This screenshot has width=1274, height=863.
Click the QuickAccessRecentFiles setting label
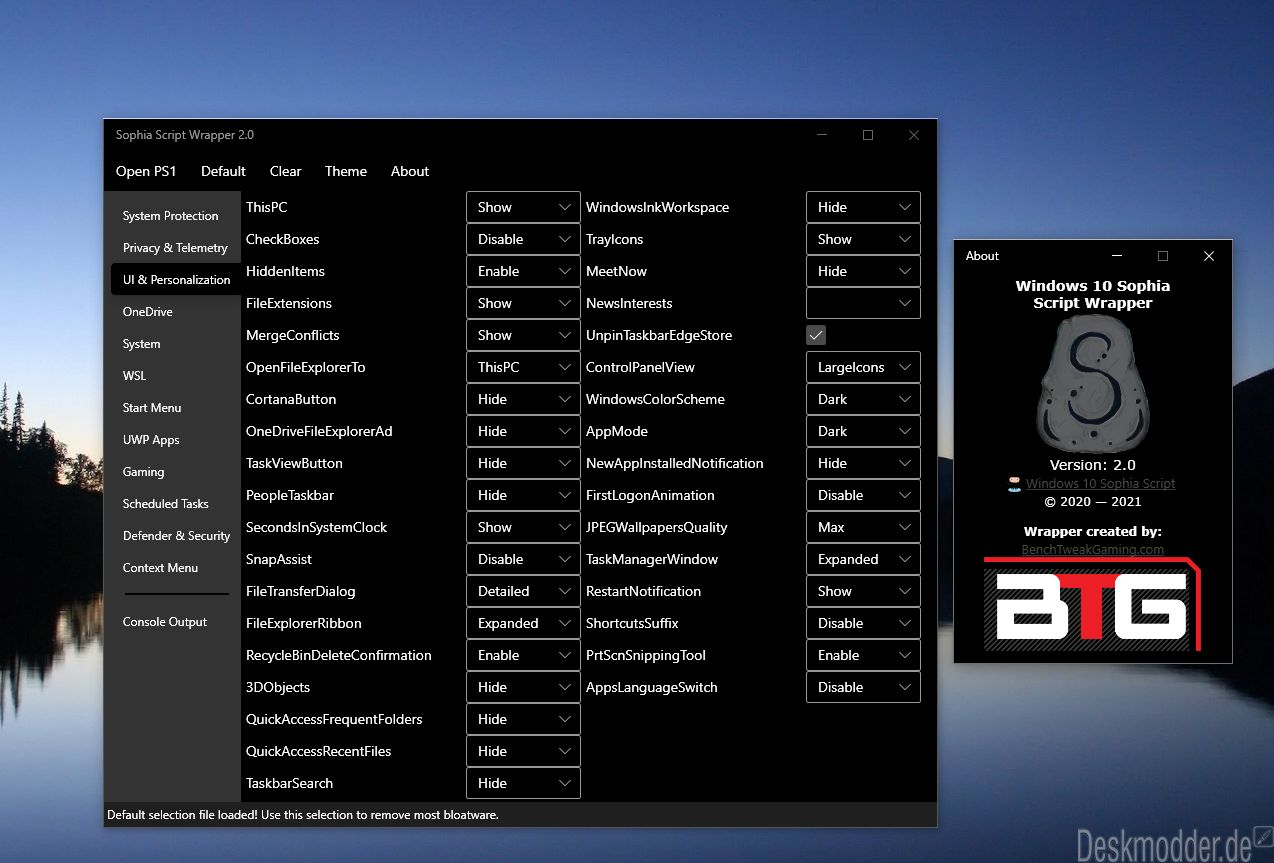coord(319,751)
